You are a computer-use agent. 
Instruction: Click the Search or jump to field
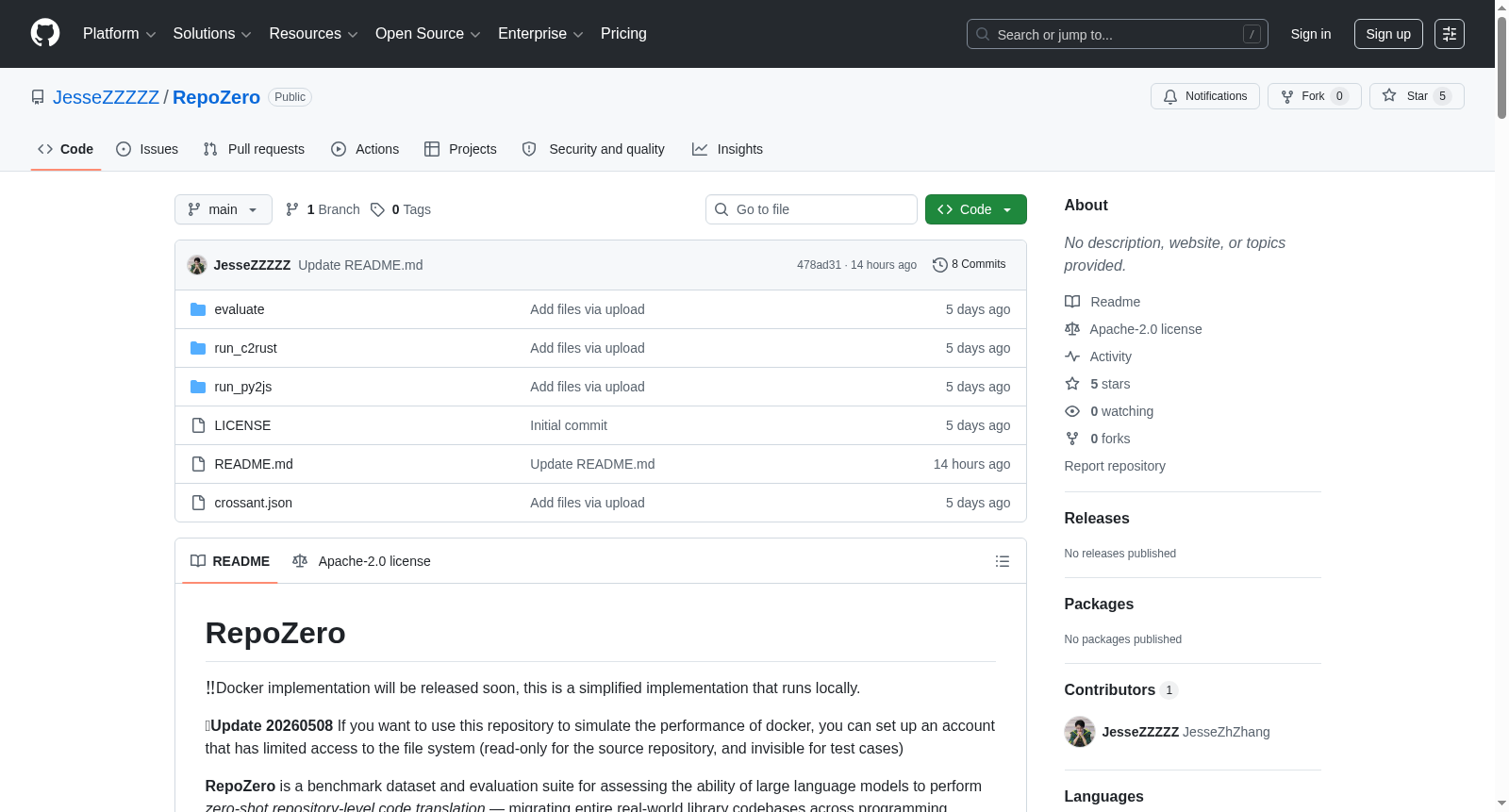(x=1118, y=34)
